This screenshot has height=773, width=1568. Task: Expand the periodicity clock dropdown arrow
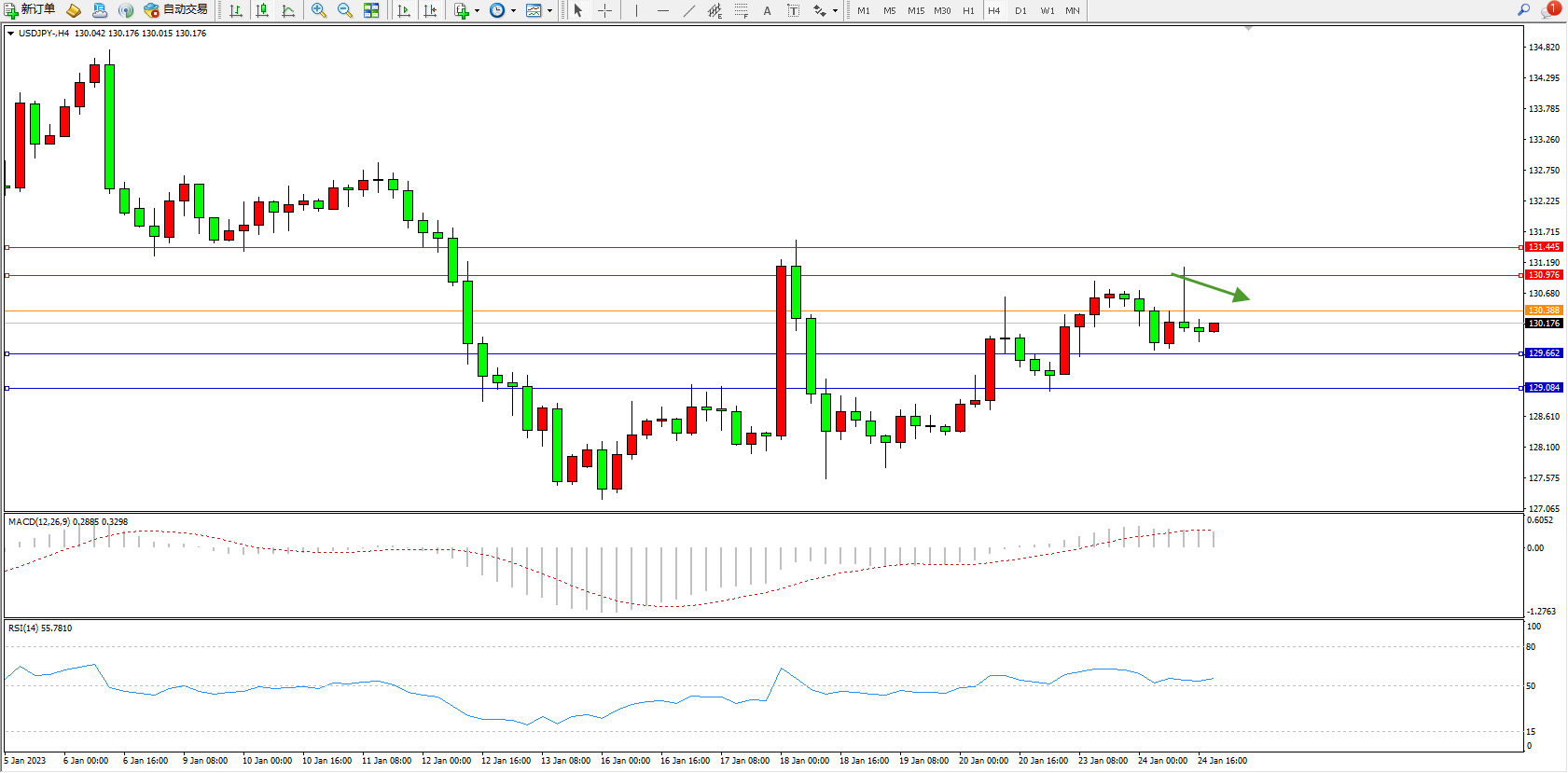click(x=513, y=11)
